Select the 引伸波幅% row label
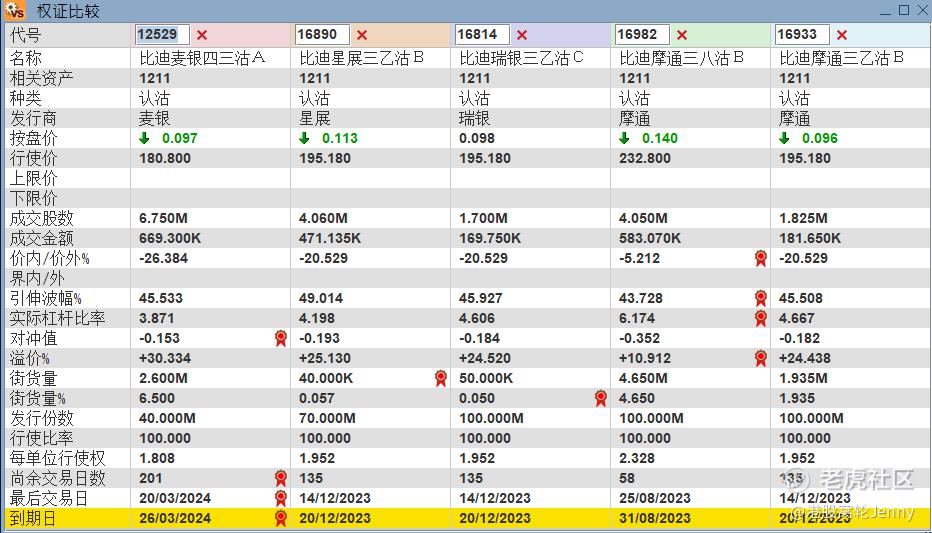932x533 pixels. (x=46, y=298)
